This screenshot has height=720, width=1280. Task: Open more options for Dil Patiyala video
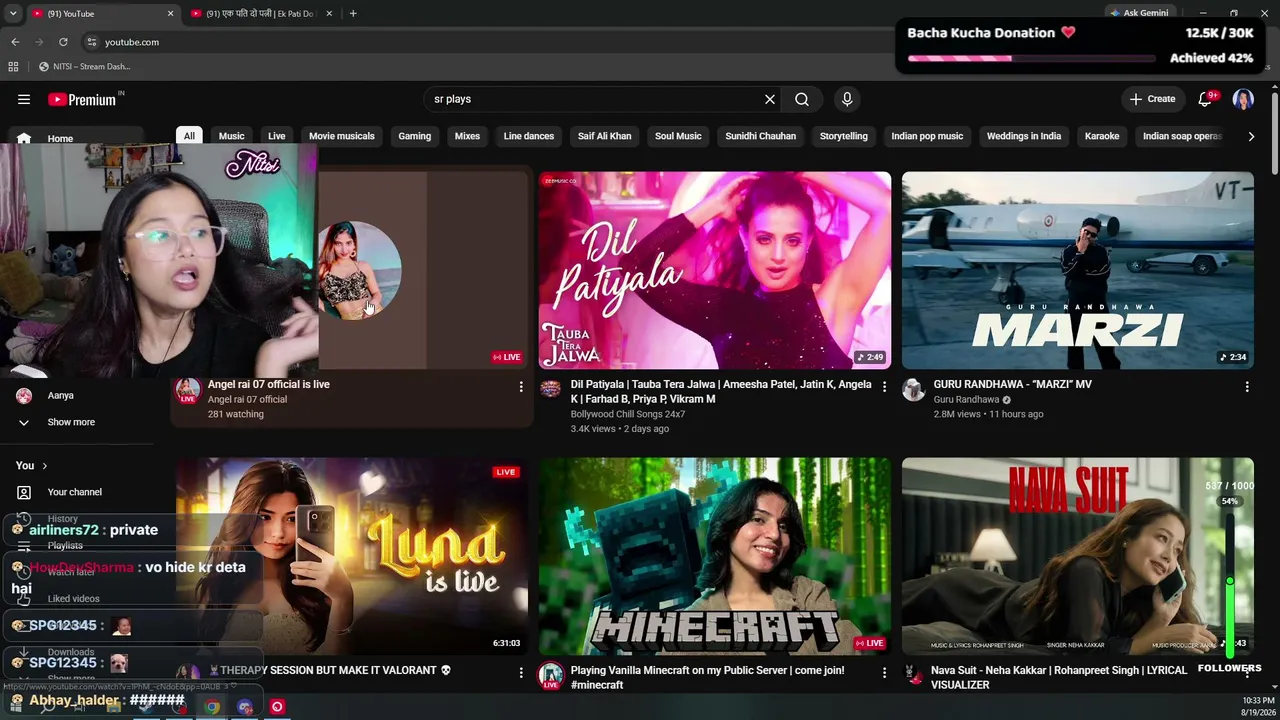[x=884, y=386]
